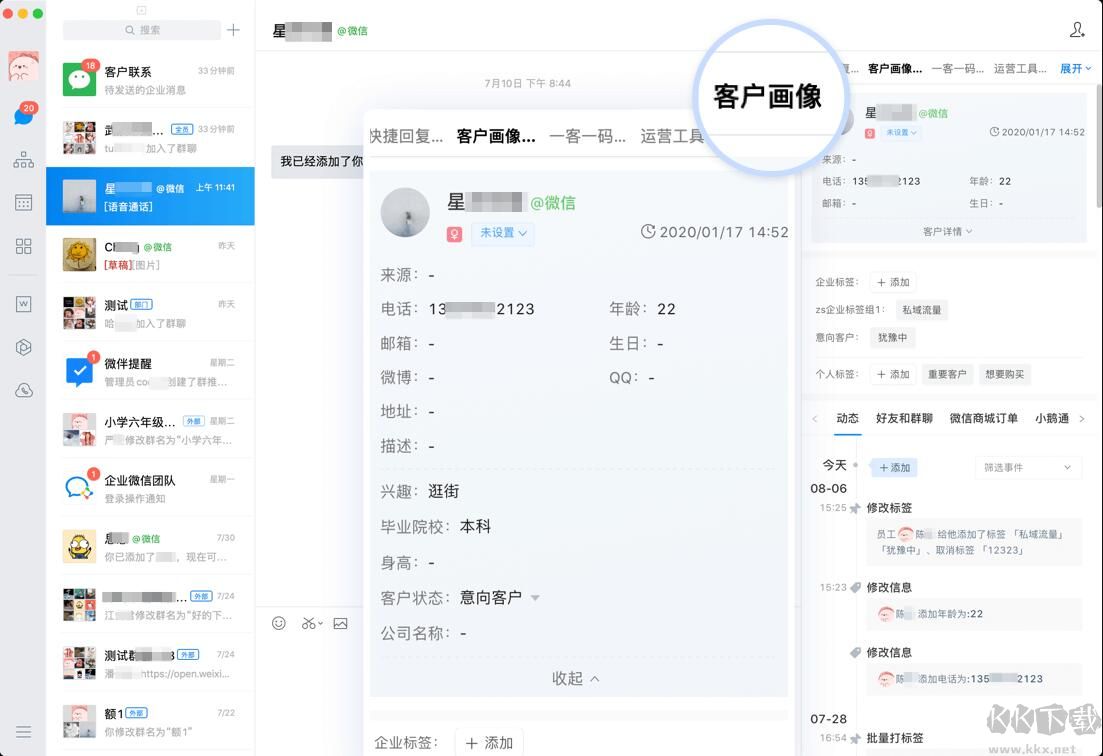Click 收起 to collapse customer details

tap(575, 678)
